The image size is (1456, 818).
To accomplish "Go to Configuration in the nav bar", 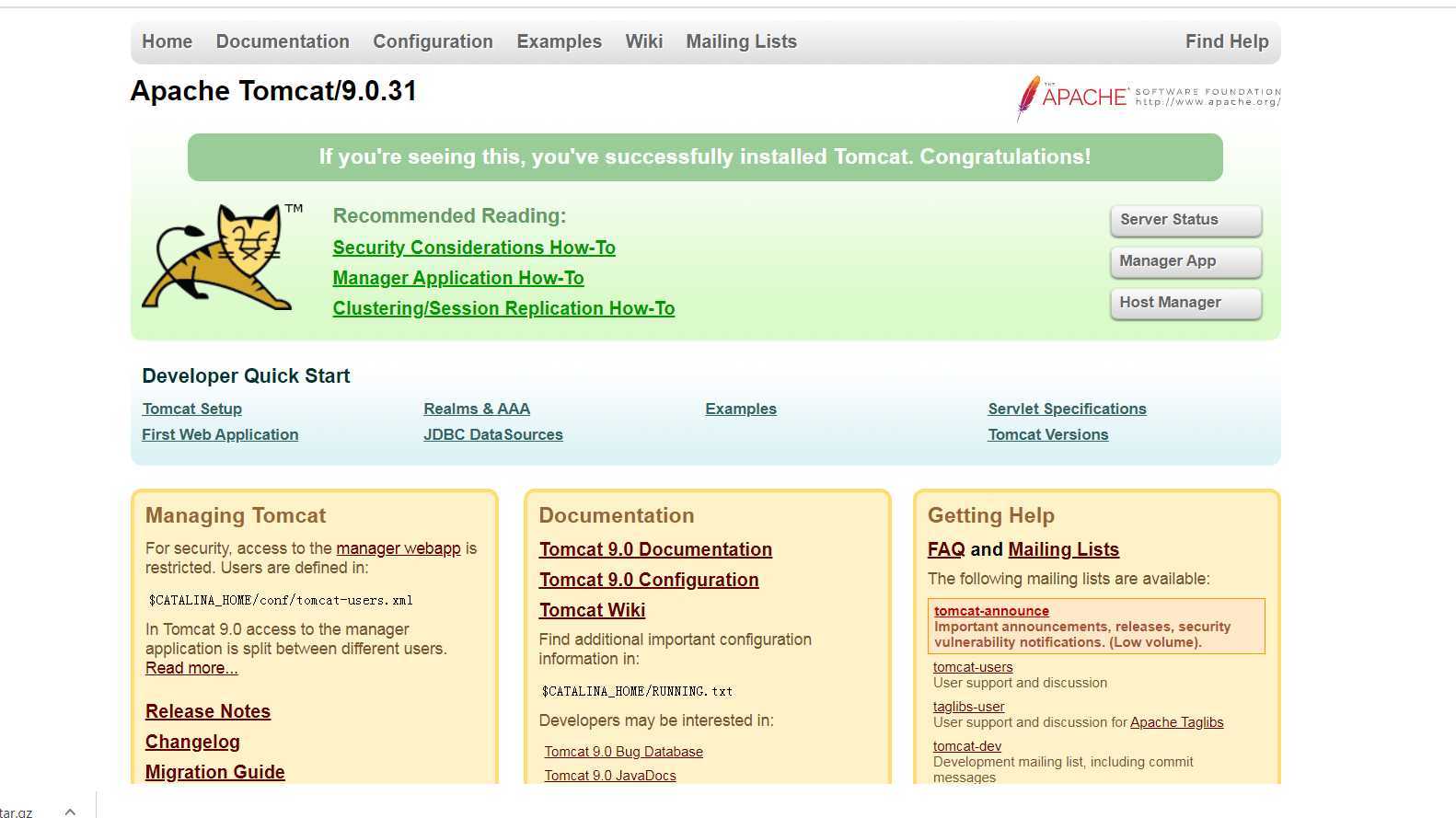I will pos(433,41).
